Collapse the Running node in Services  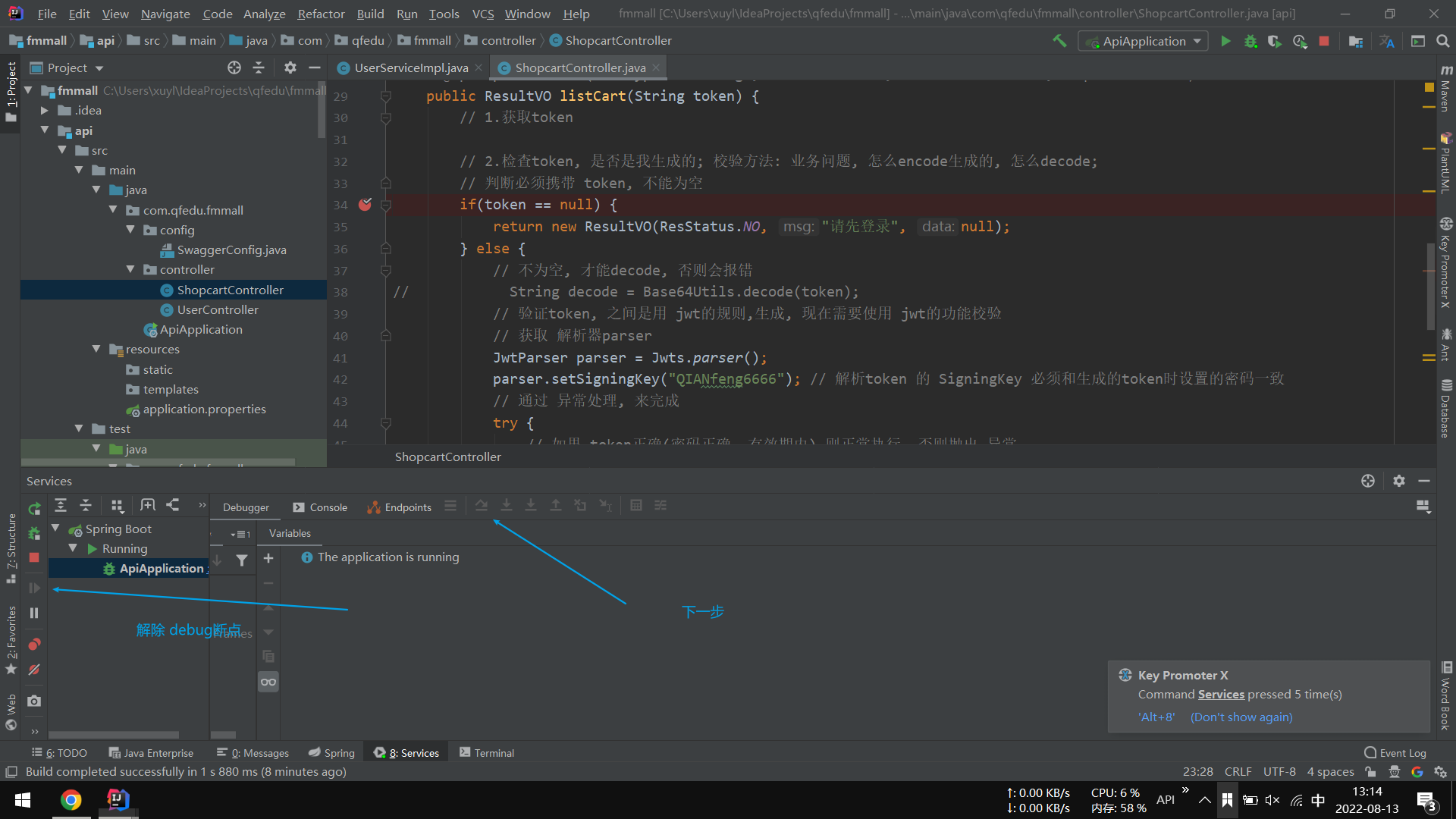pos(73,548)
